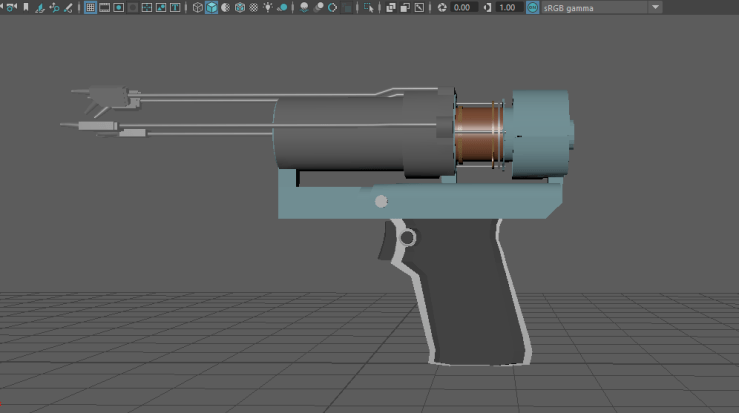Click the camera Bookmarks icon

point(26,7)
